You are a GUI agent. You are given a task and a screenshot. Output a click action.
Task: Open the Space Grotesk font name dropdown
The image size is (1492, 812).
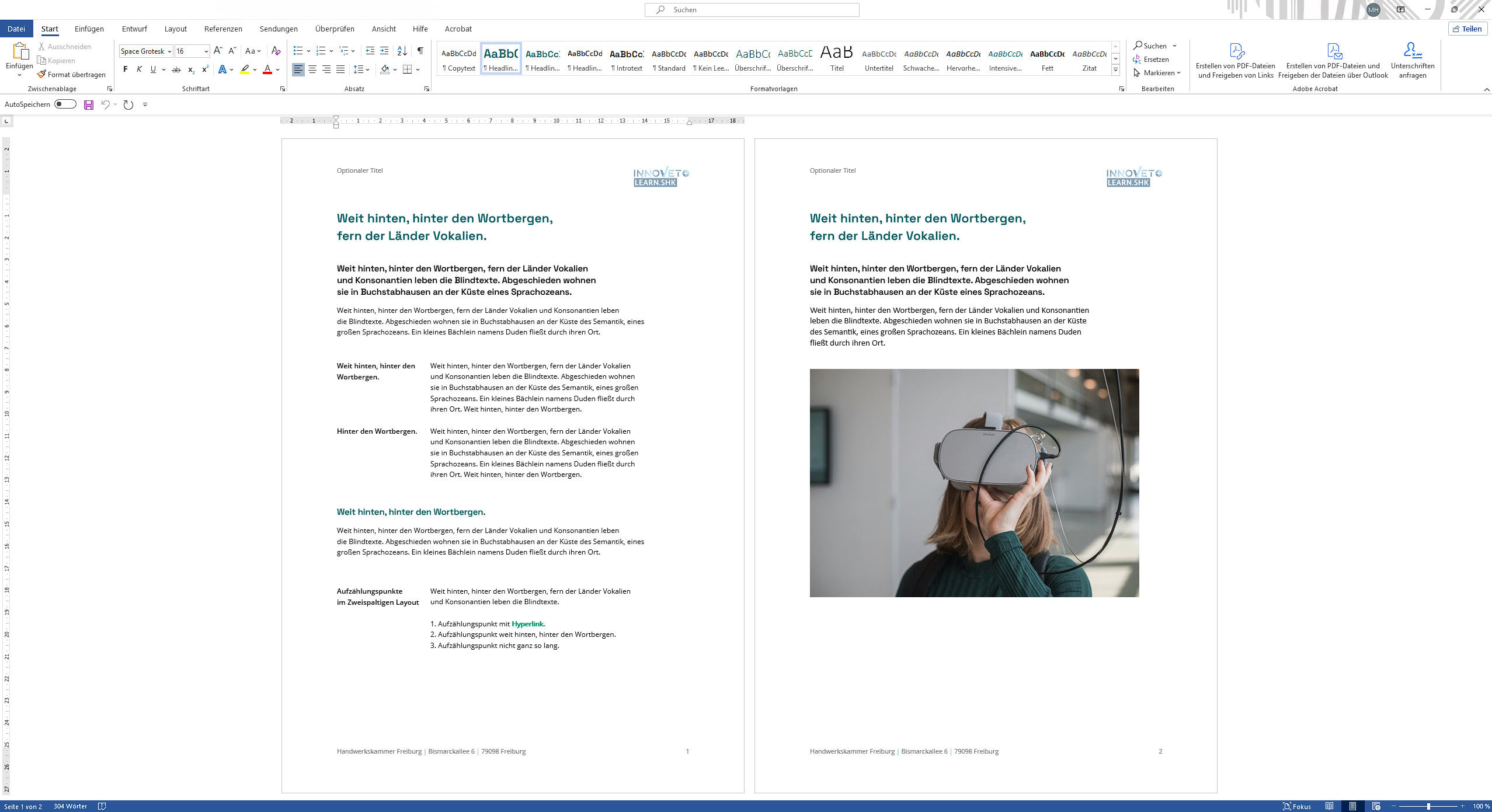tap(169, 51)
